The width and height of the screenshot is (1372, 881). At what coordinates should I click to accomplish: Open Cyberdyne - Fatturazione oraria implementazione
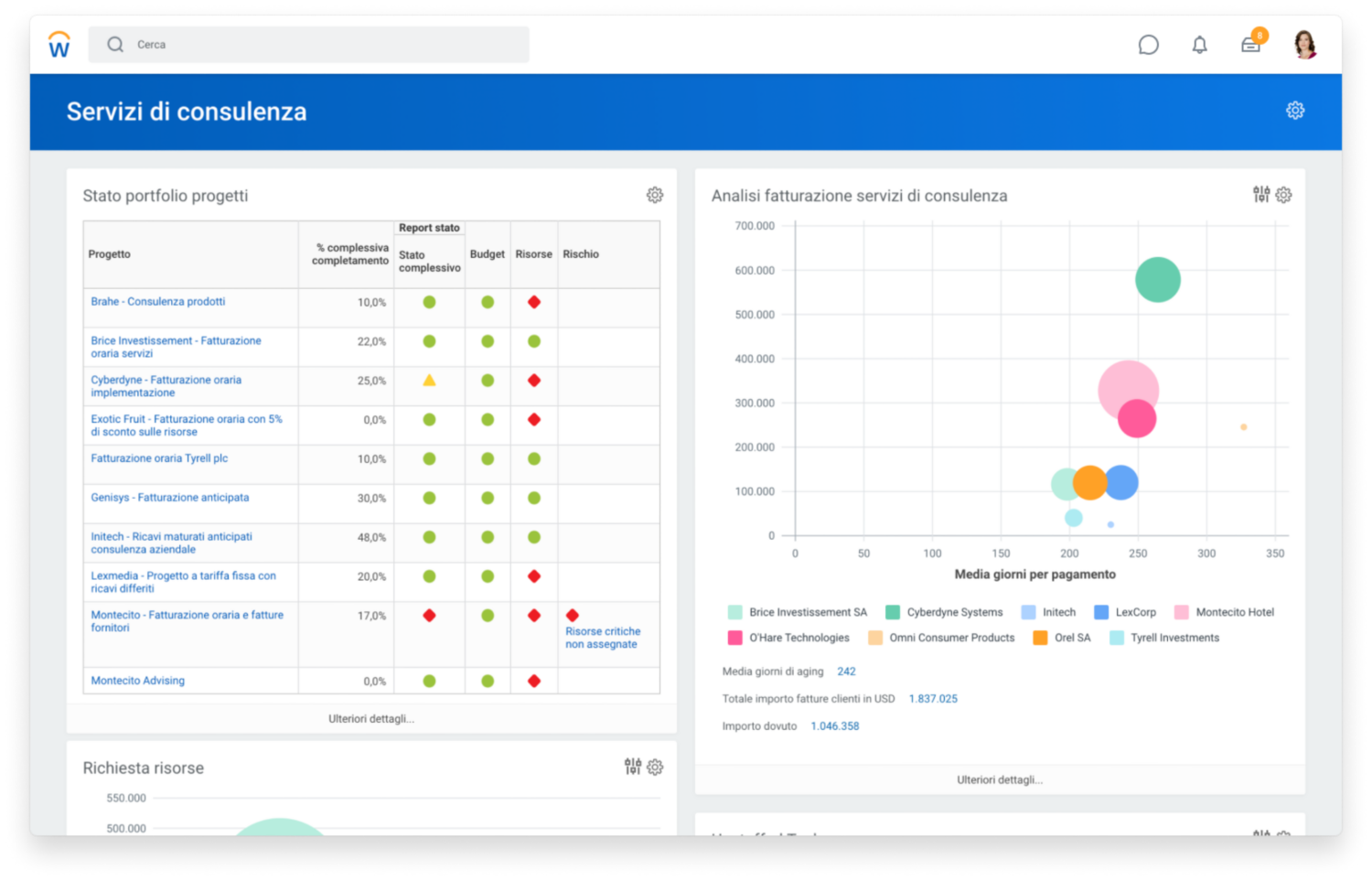coord(166,386)
